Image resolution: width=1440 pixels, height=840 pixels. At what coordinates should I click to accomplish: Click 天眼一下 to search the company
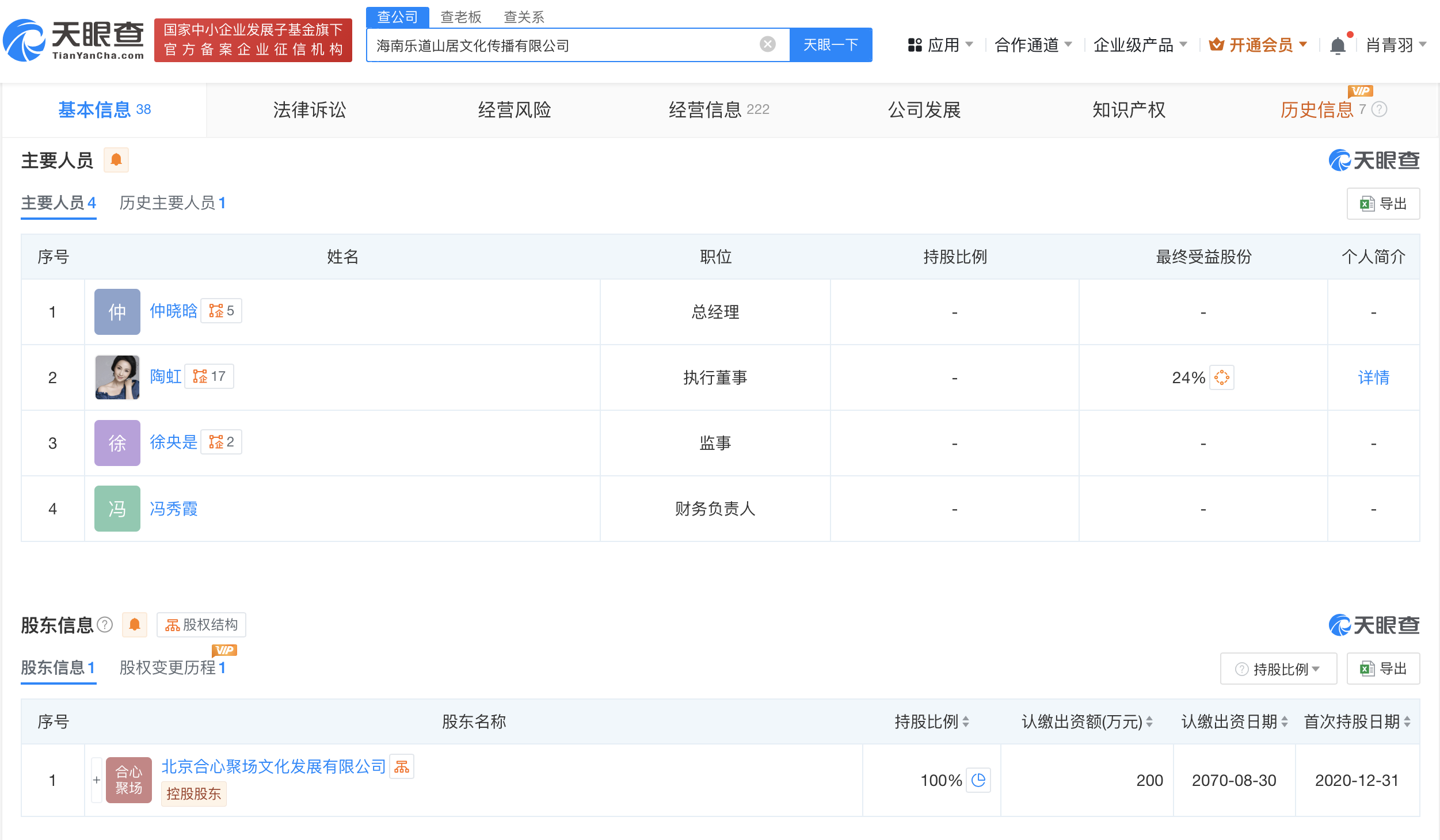tap(831, 44)
